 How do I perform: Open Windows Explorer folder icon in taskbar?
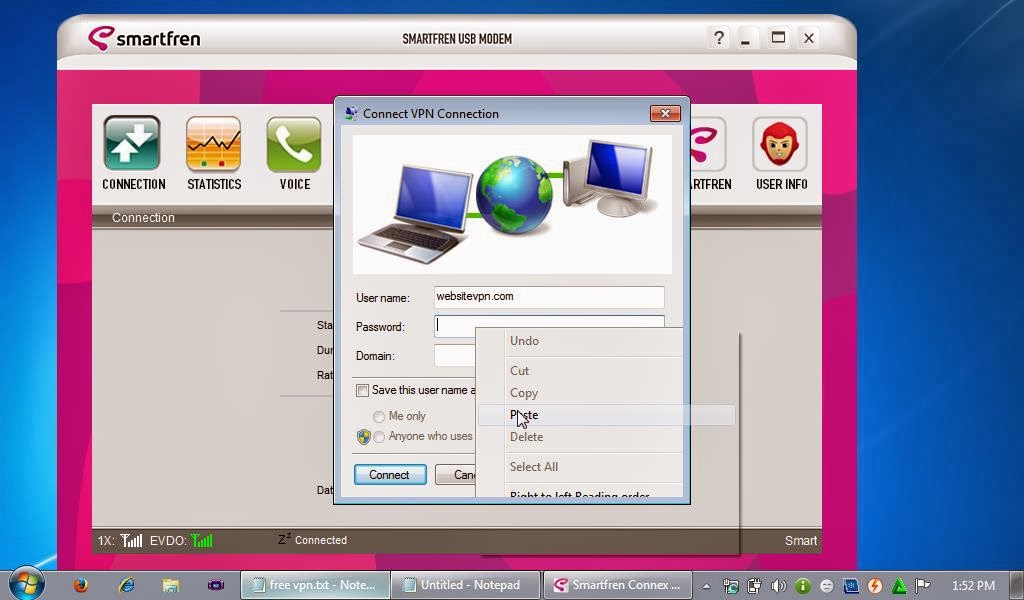171,585
